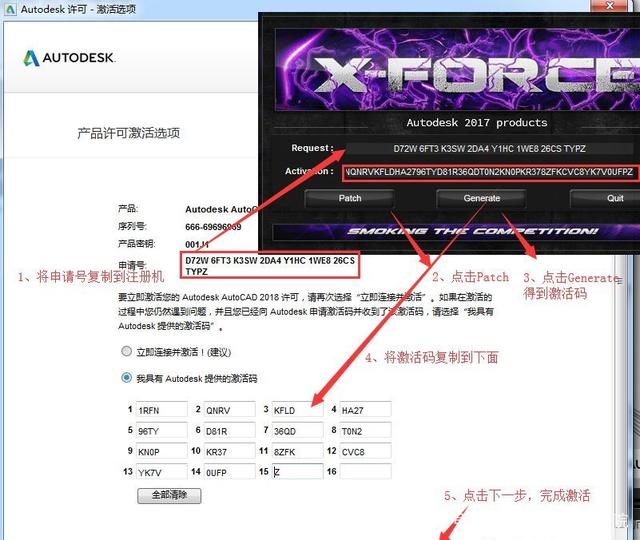Click the Quit button in X-Force
640x540 pixels.
[605, 199]
